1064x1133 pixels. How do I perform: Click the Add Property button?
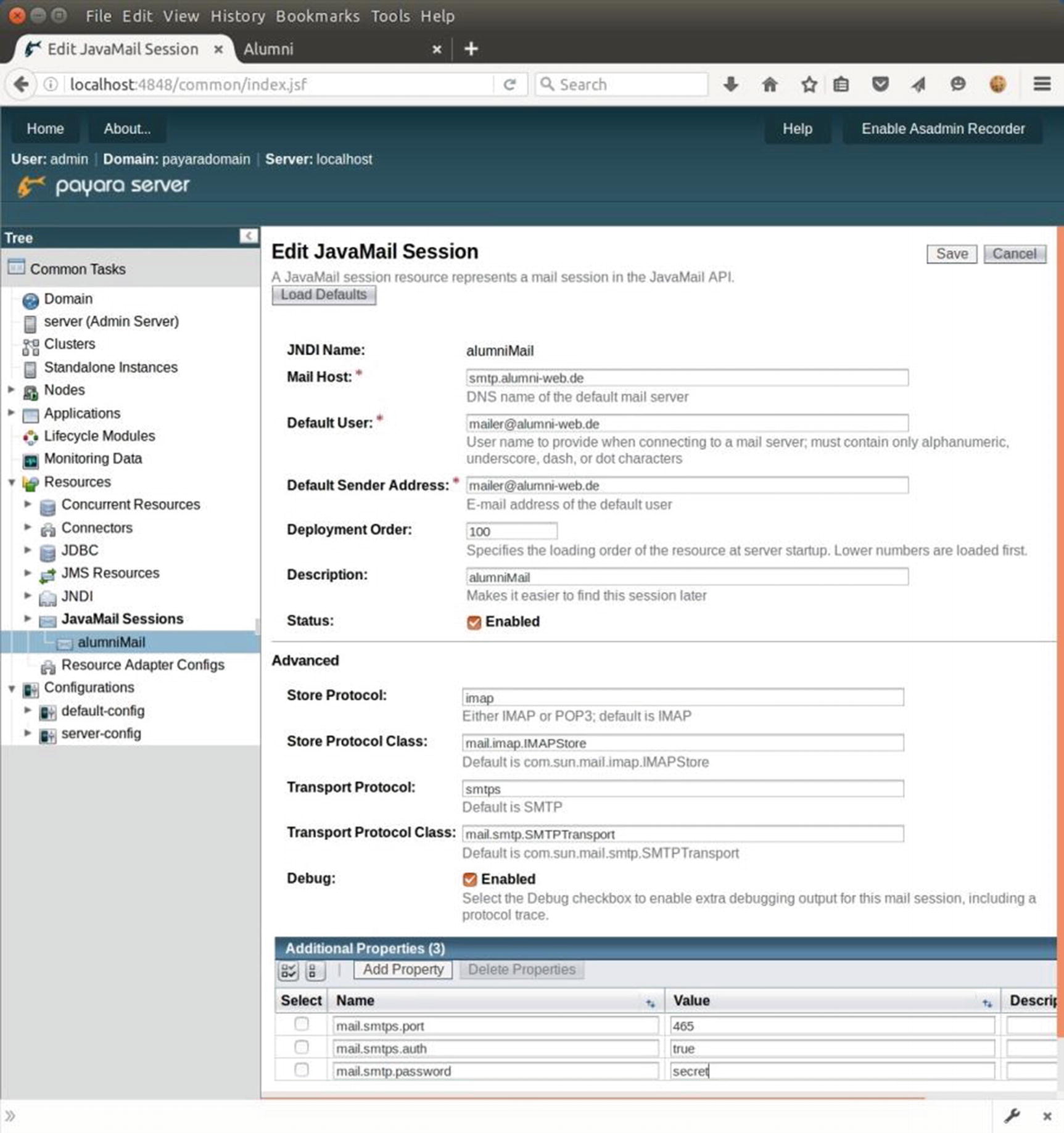point(403,970)
